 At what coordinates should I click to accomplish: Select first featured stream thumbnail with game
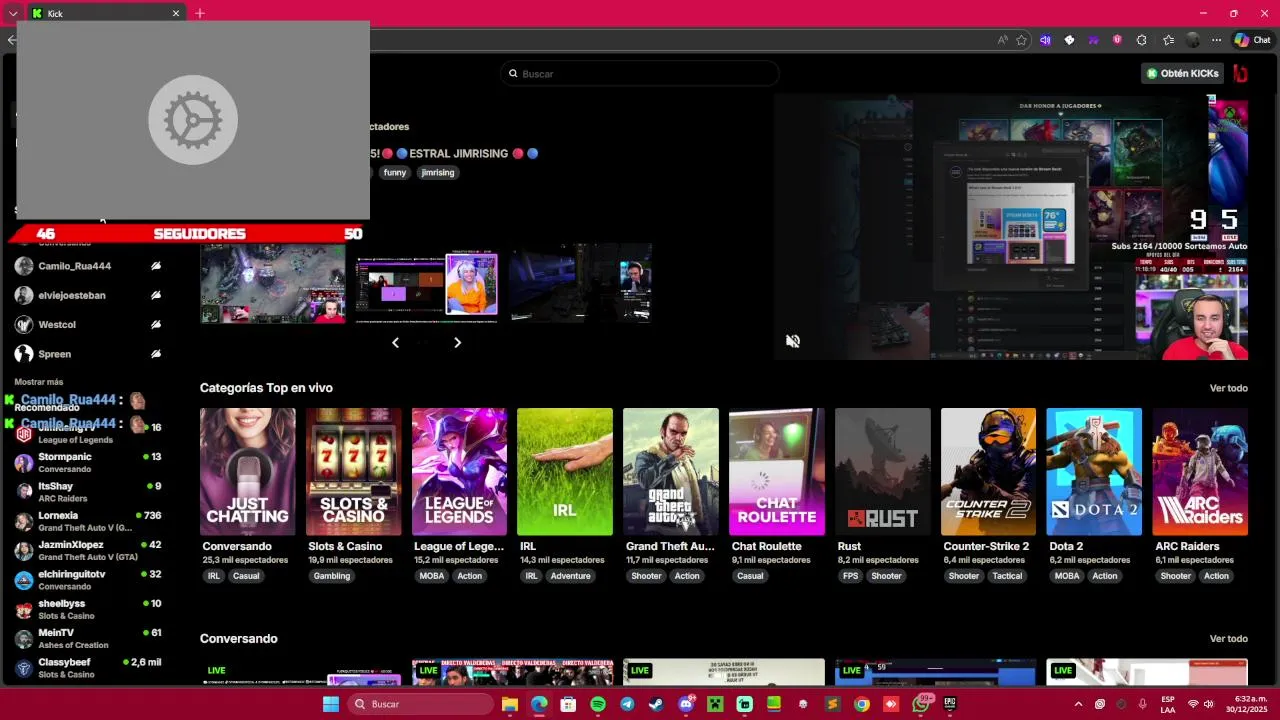coord(273,283)
